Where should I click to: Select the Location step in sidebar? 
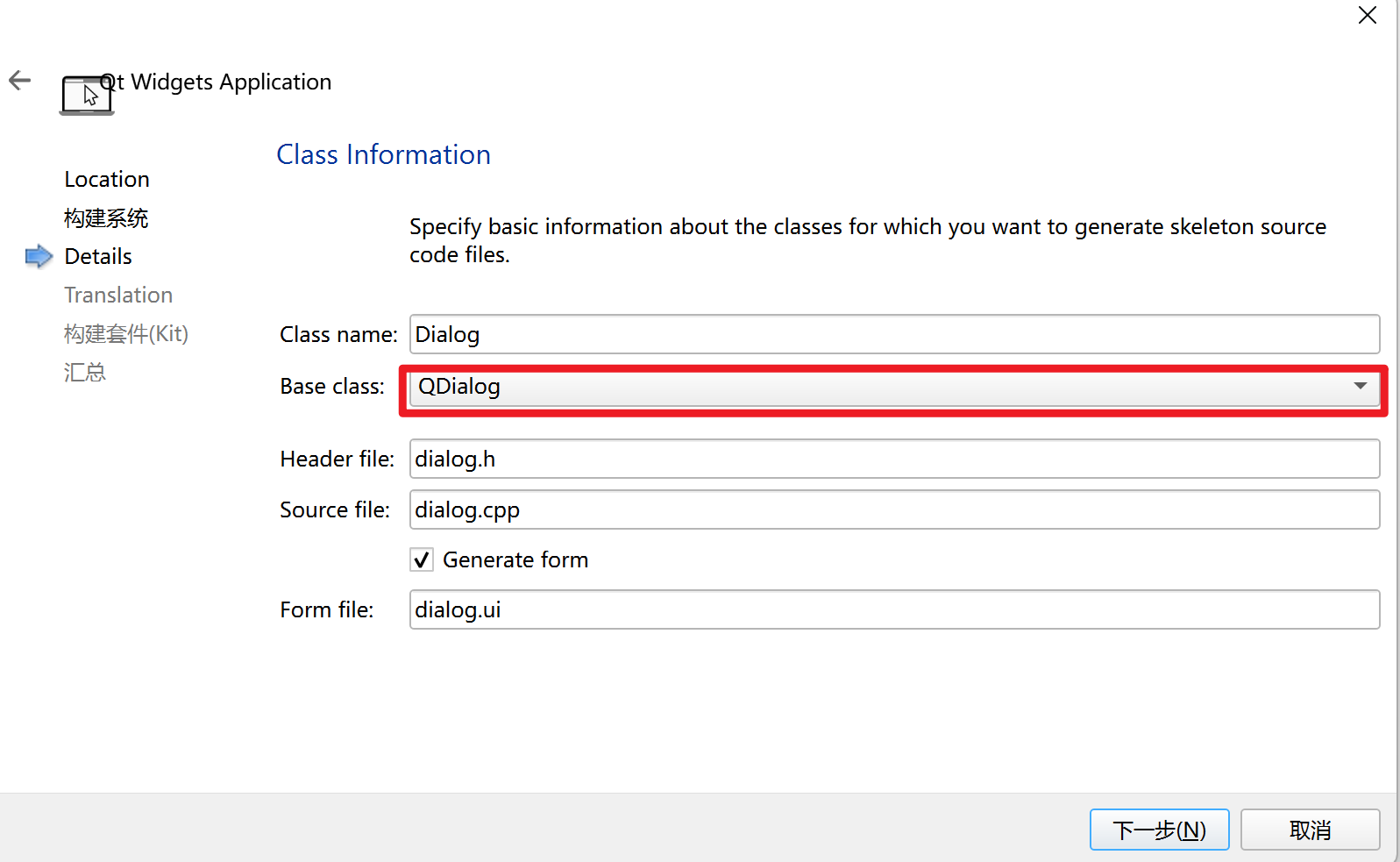(107, 179)
